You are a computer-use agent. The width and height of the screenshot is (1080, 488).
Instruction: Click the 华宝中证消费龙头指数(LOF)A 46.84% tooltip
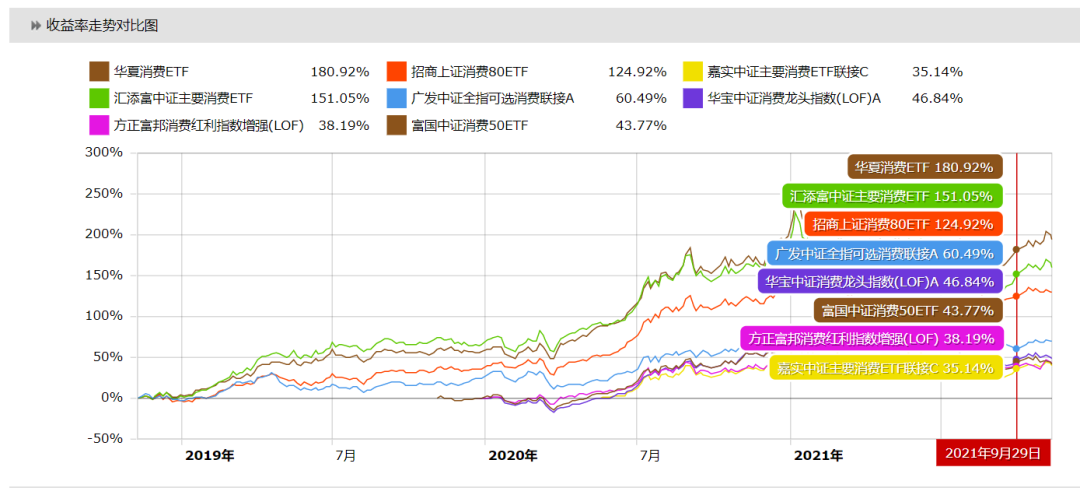880,281
